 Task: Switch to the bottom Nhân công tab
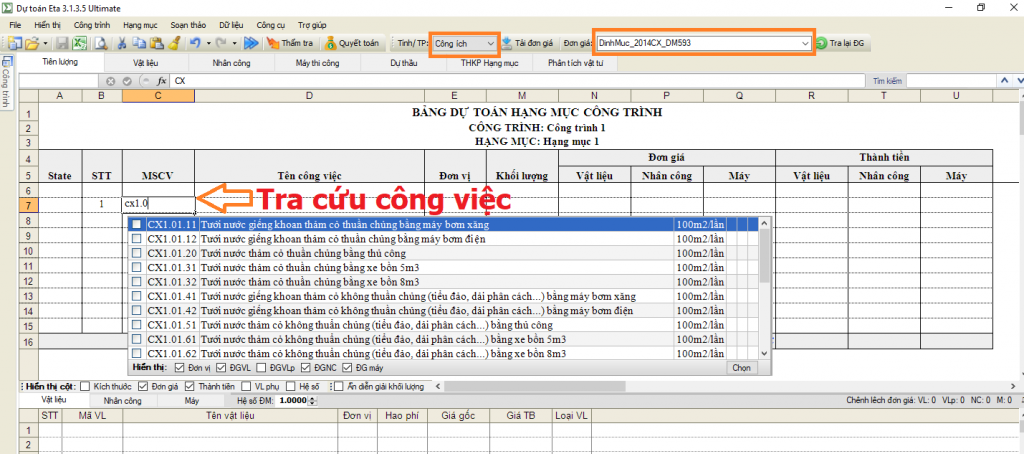(x=122, y=400)
